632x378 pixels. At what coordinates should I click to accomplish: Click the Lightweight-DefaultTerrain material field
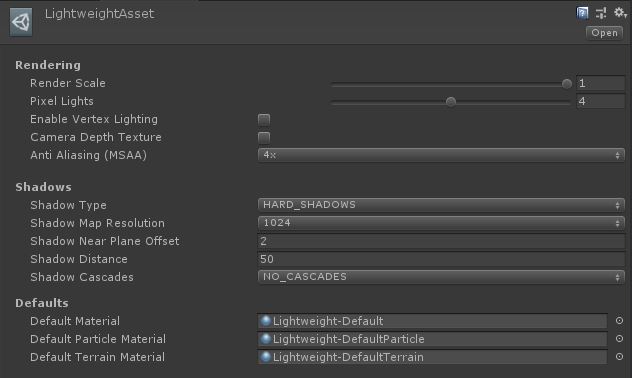click(432, 357)
